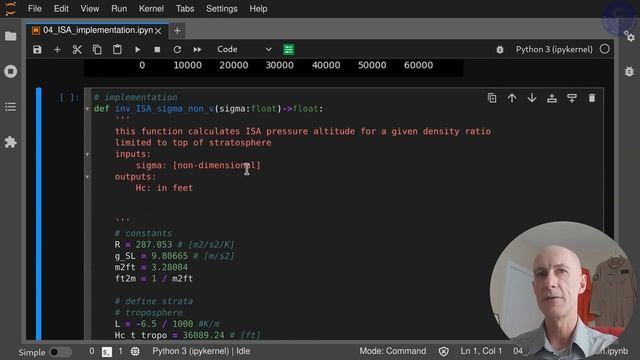
Task: Open the Tabs menu
Action: tap(185, 9)
